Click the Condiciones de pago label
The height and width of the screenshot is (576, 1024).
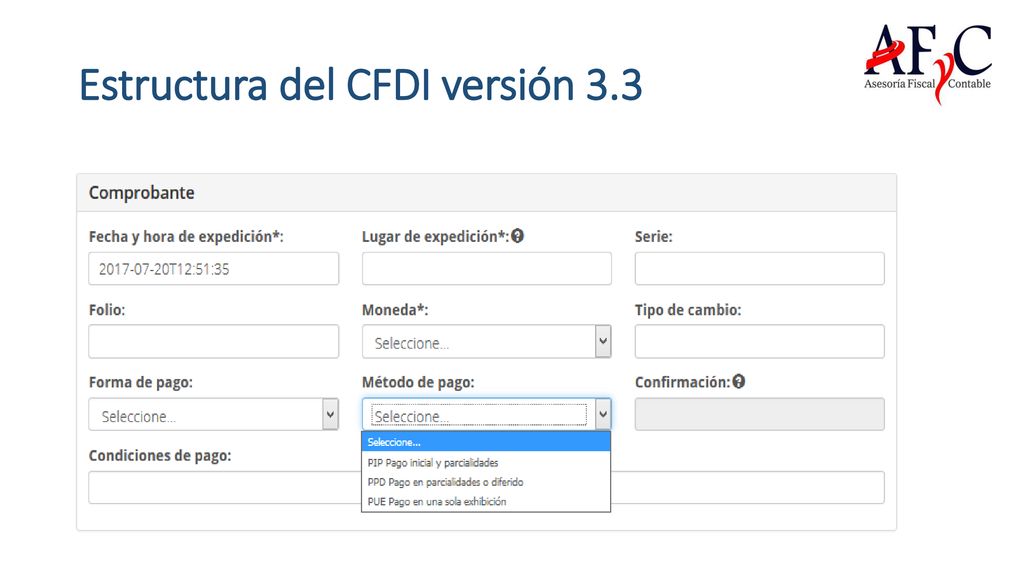click(x=160, y=455)
